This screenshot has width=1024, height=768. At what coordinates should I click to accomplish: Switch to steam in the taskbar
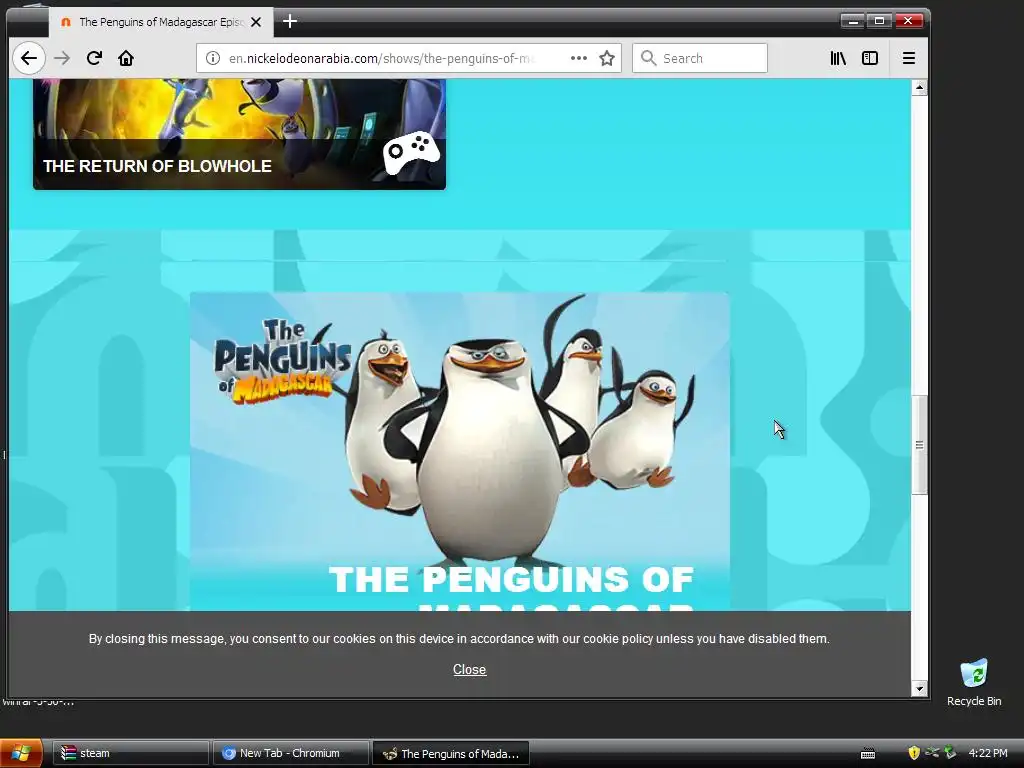131,753
